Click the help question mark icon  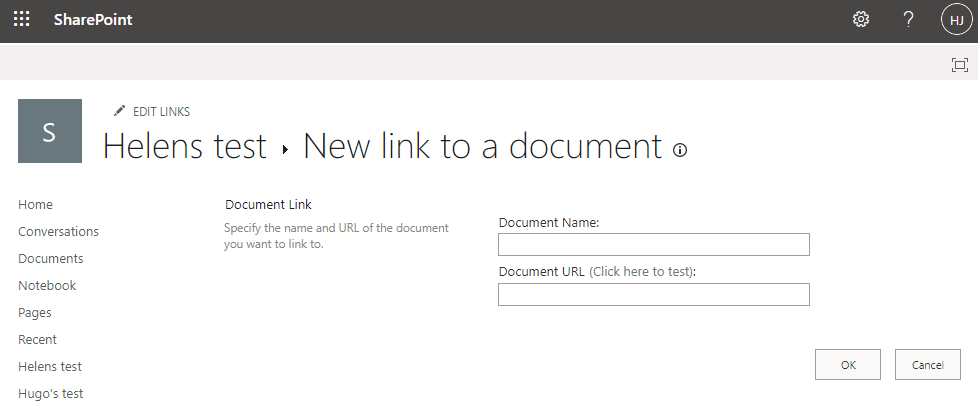pyautogui.click(x=908, y=20)
